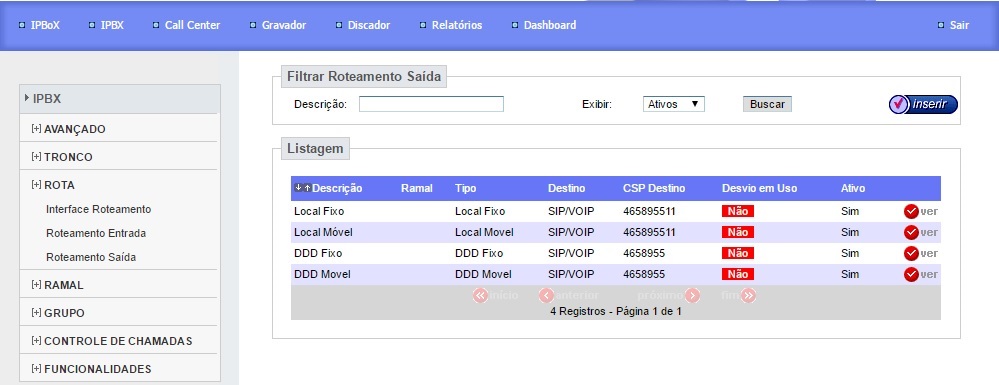The image size is (999, 385).
Task: Click the ver icon for DDD Fixo
Action: point(911,253)
